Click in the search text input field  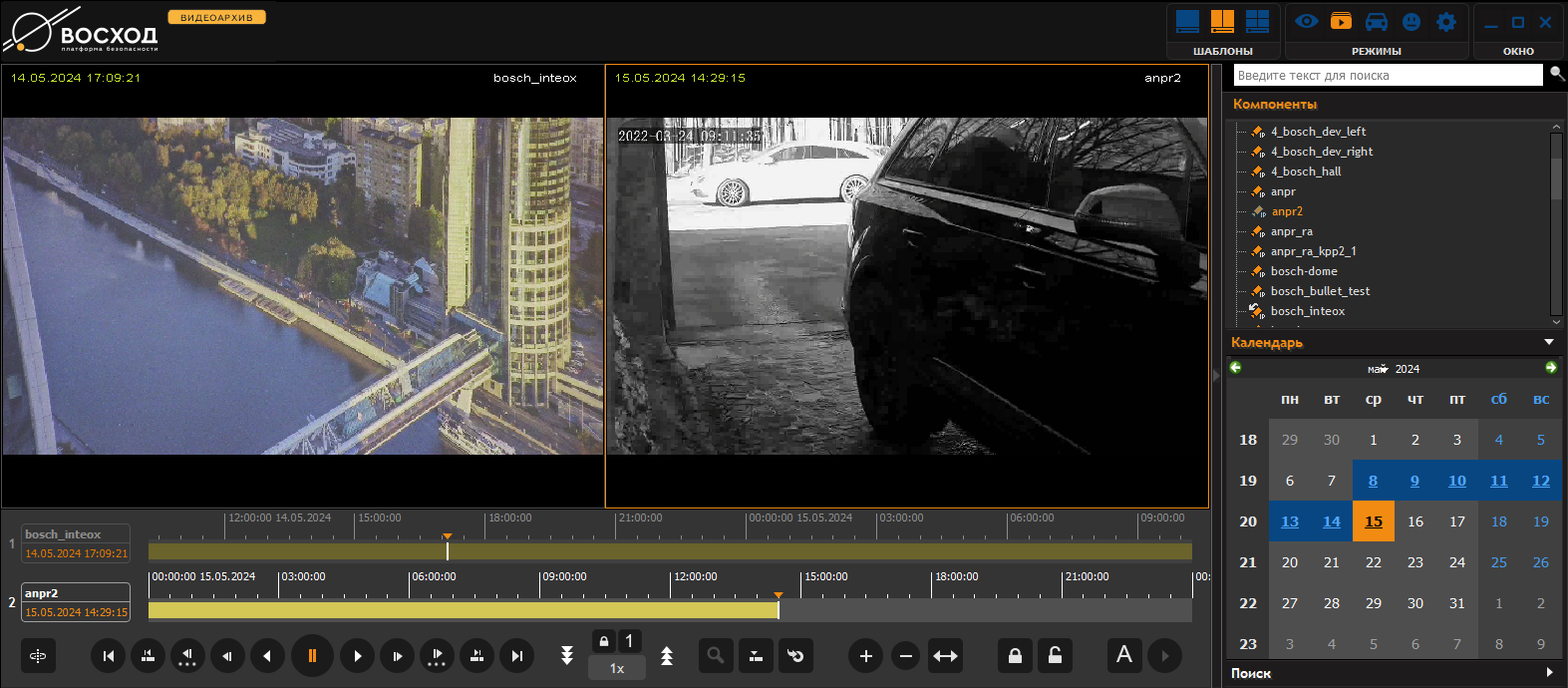(x=1387, y=75)
